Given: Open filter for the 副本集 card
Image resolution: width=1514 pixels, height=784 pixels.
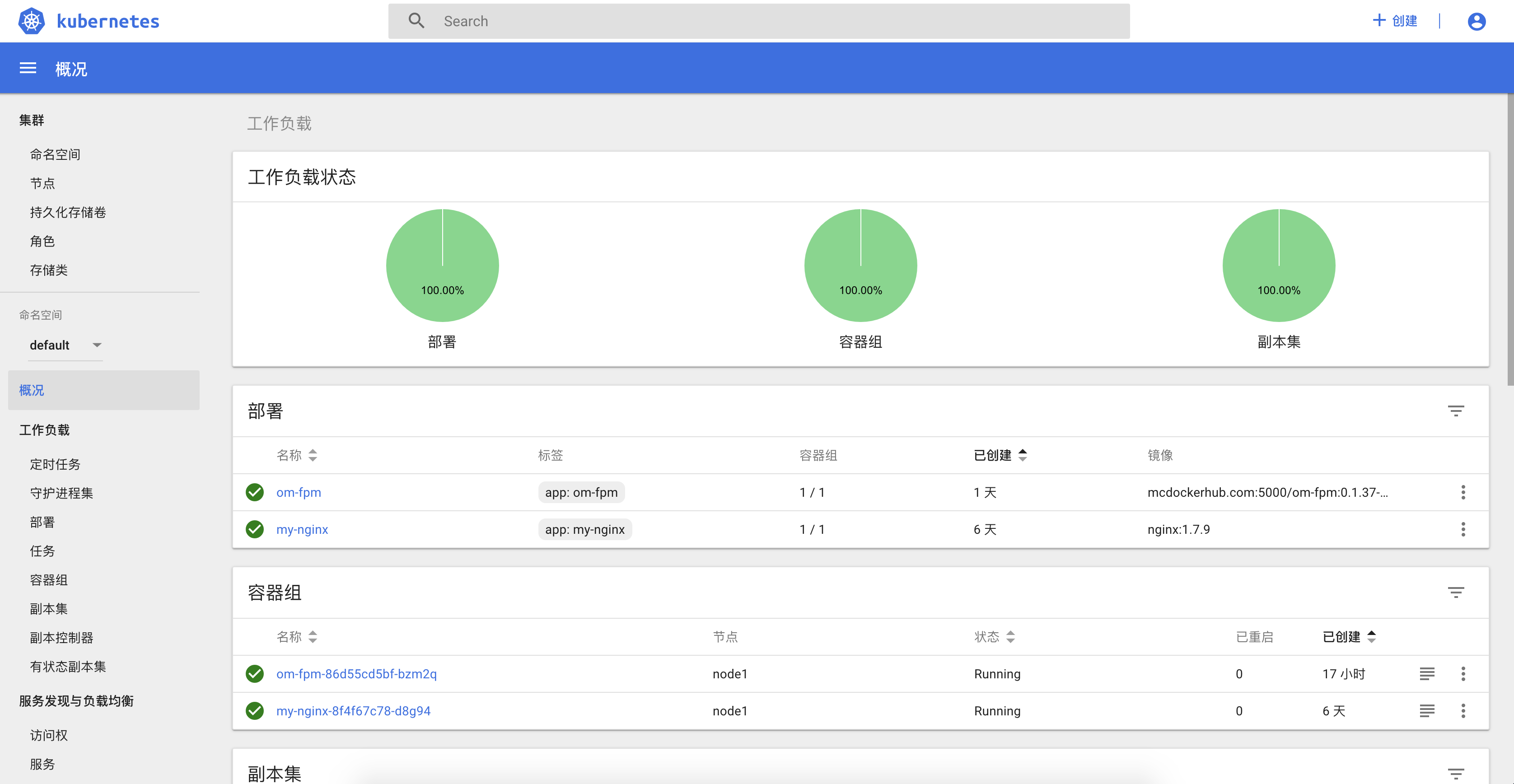Looking at the screenshot, I should 1456,774.
